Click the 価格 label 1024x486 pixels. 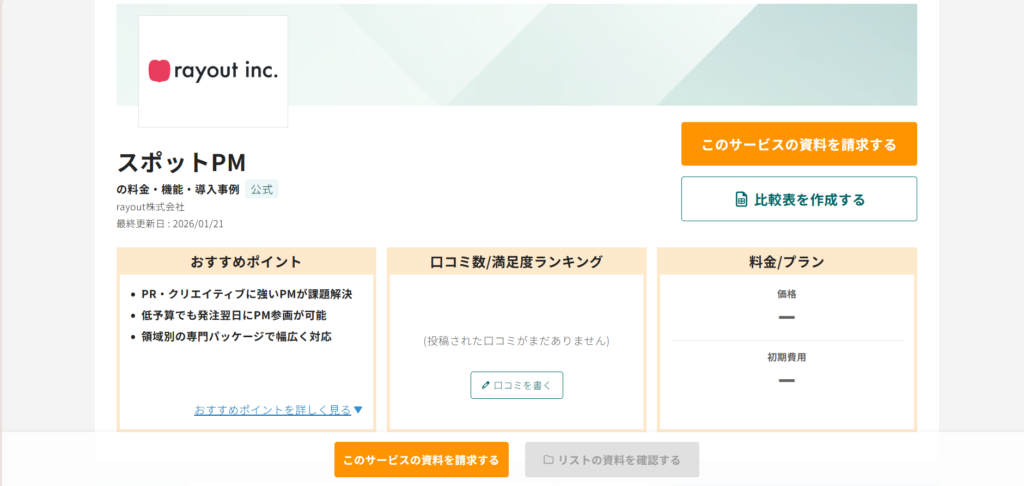coord(786,294)
